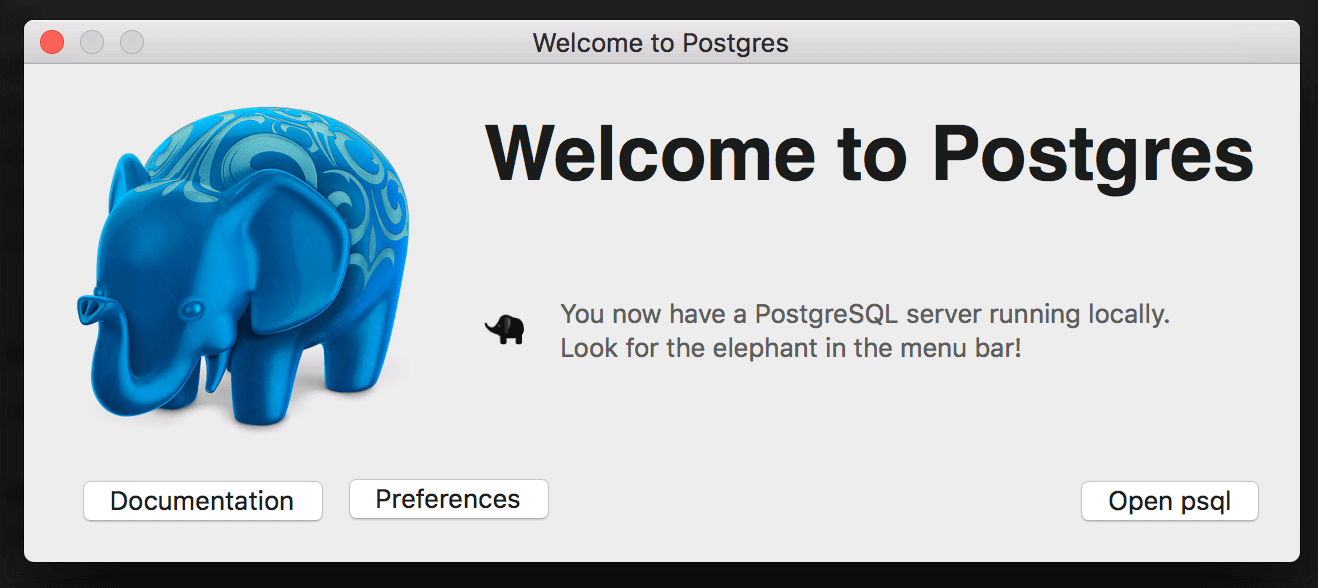
Task: Open the Documentation button
Action: pyautogui.click(x=203, y=501)
